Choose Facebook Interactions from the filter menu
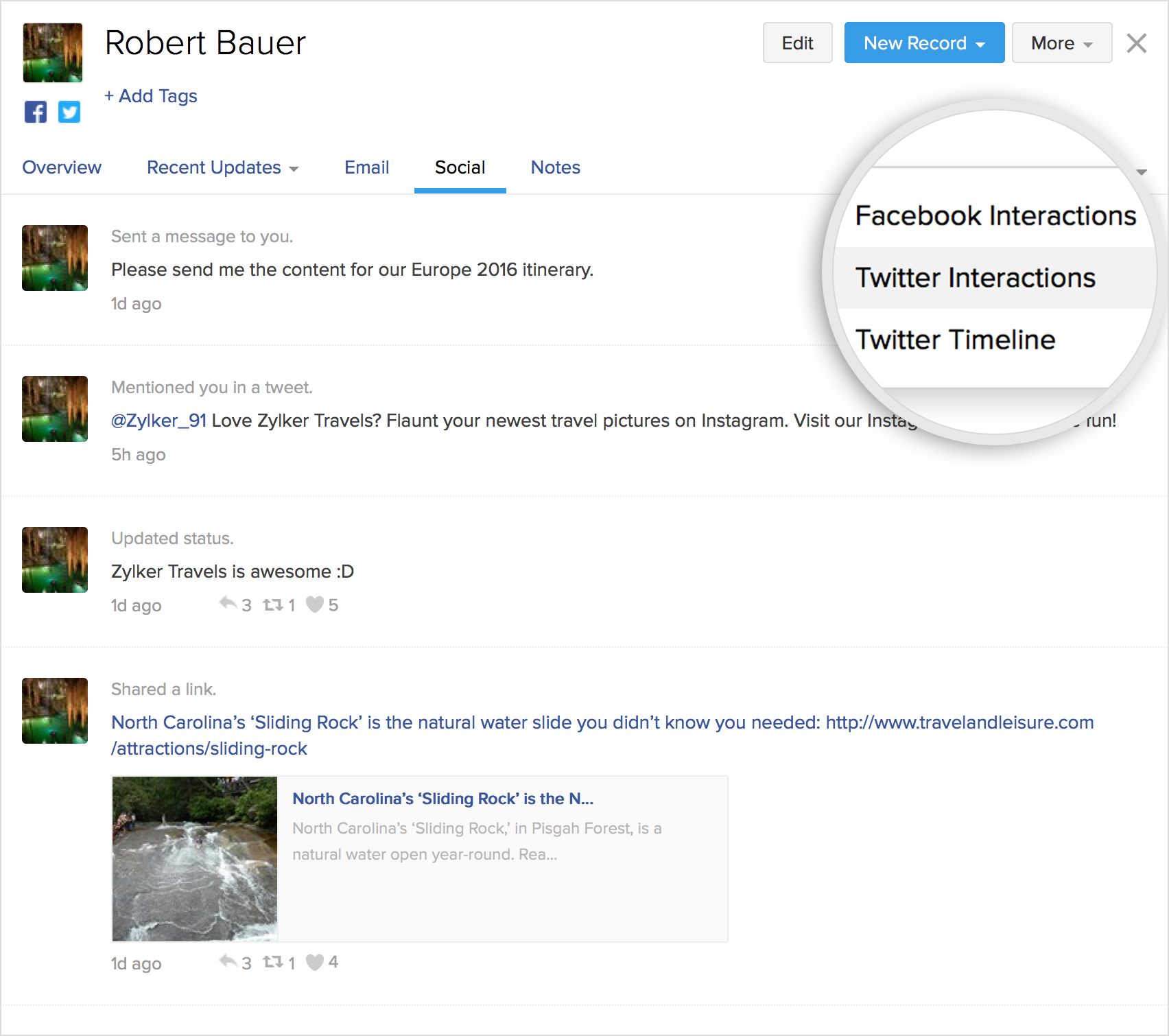Viewport: 1169px width, 1036px height. (995, 215)
